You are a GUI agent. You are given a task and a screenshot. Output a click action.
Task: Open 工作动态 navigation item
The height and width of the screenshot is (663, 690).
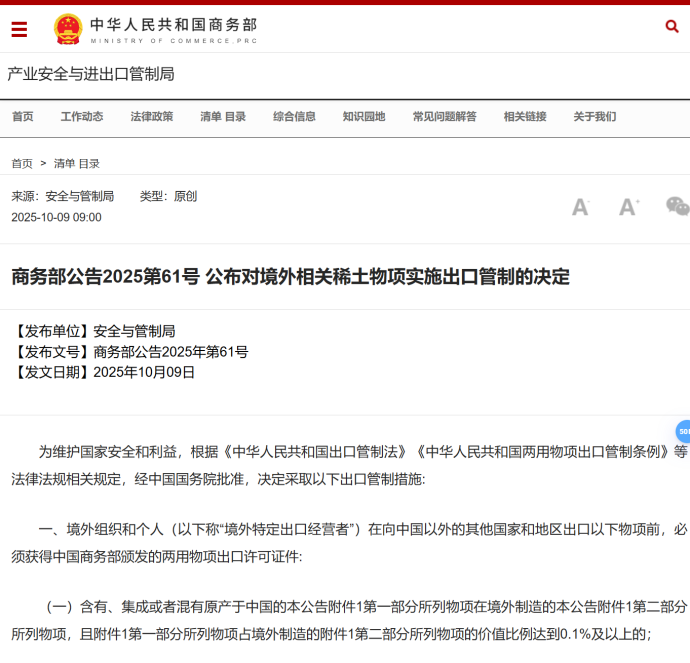pos(82,116)
